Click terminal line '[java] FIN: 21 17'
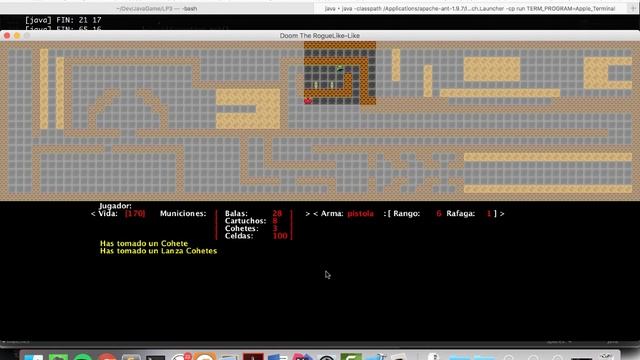The width and height of the screenshot is (640, 360). point(63,20)
